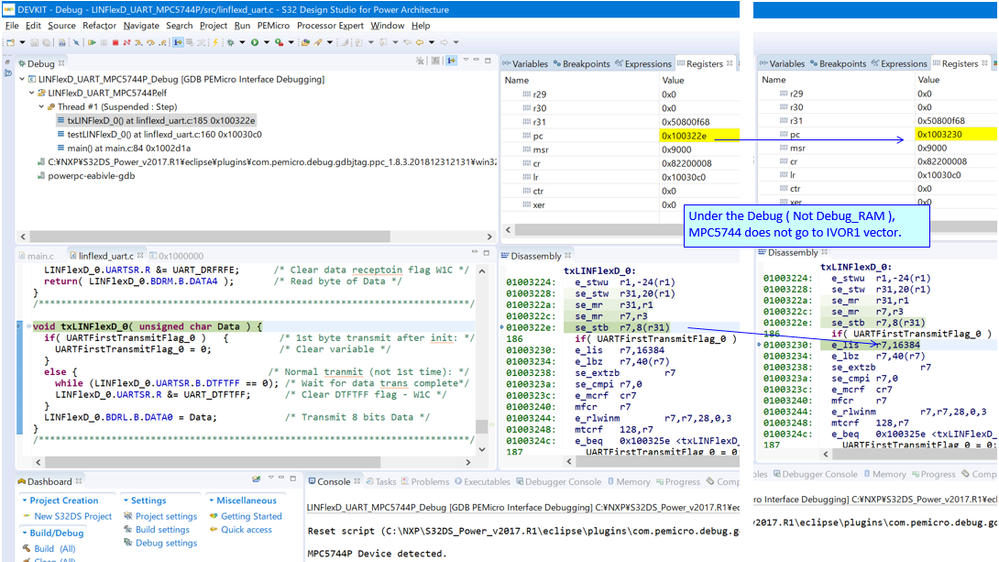Click the green bug Debug launch icon
The height and width of the screenshot is (562, 999).
point(231,43)
